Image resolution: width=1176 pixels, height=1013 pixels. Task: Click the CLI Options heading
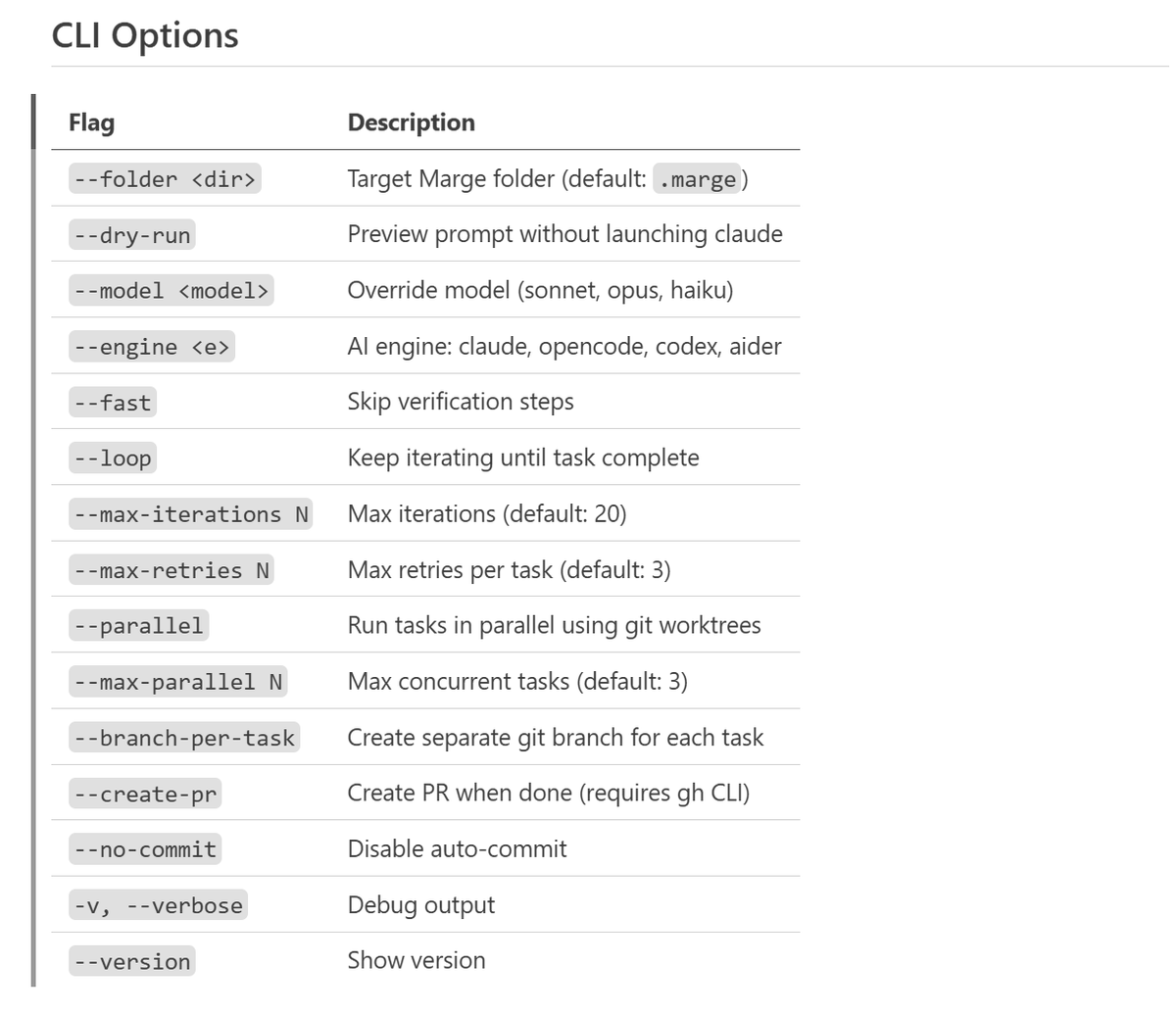[145, 35]
